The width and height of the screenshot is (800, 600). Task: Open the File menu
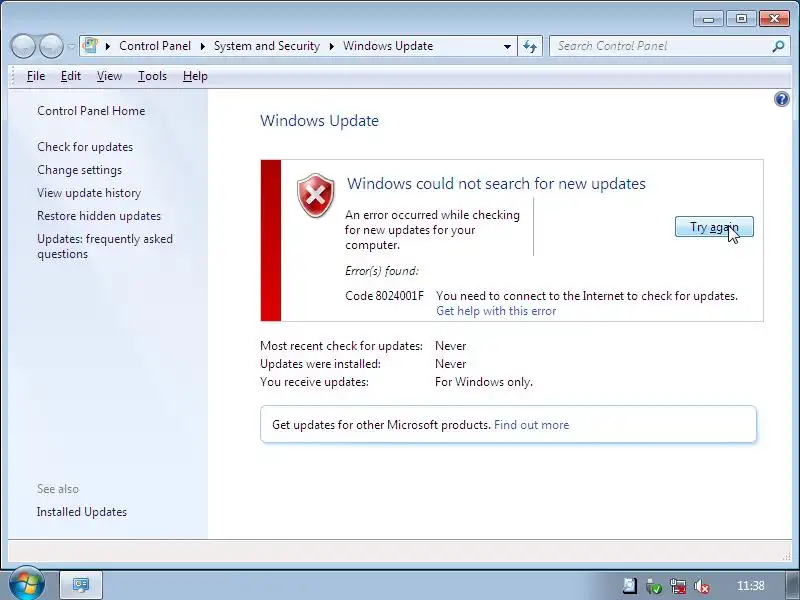[x=36, y=76]
